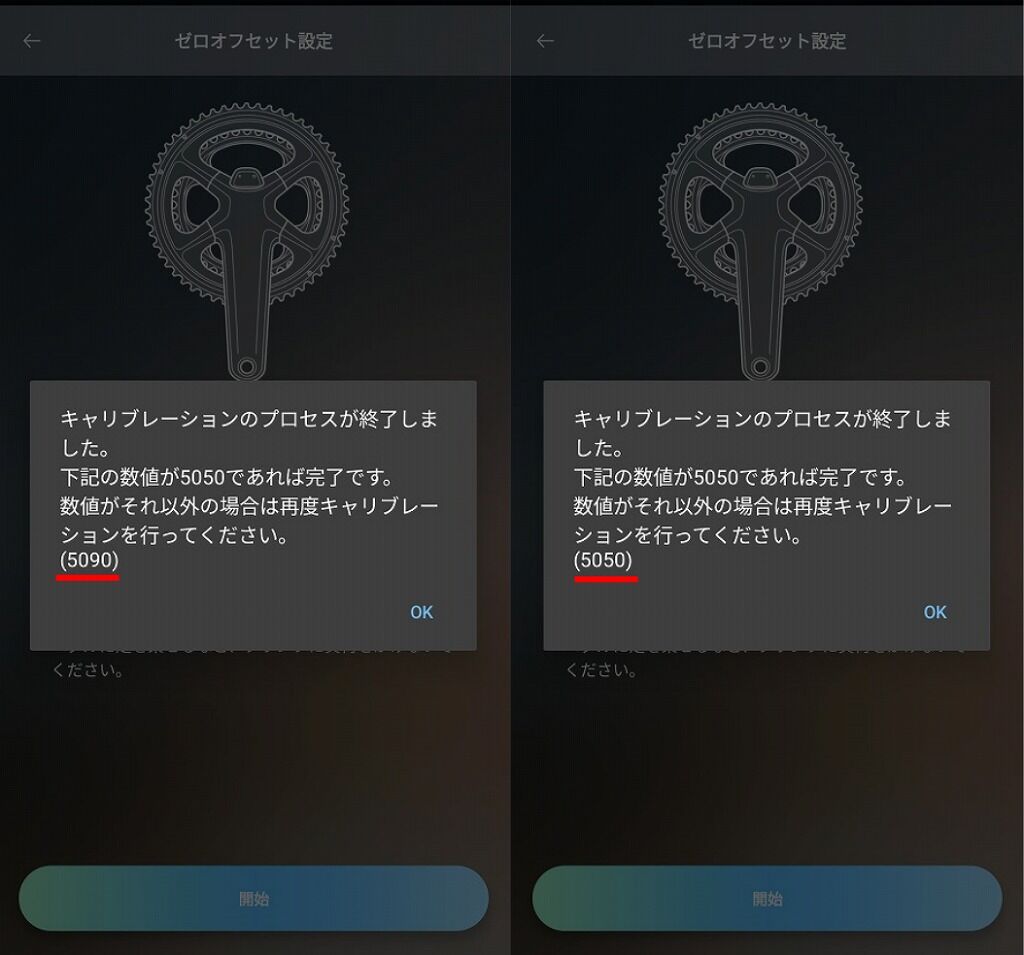Confirm OK in the dialog showing 5090

click(x=421, y=612)
